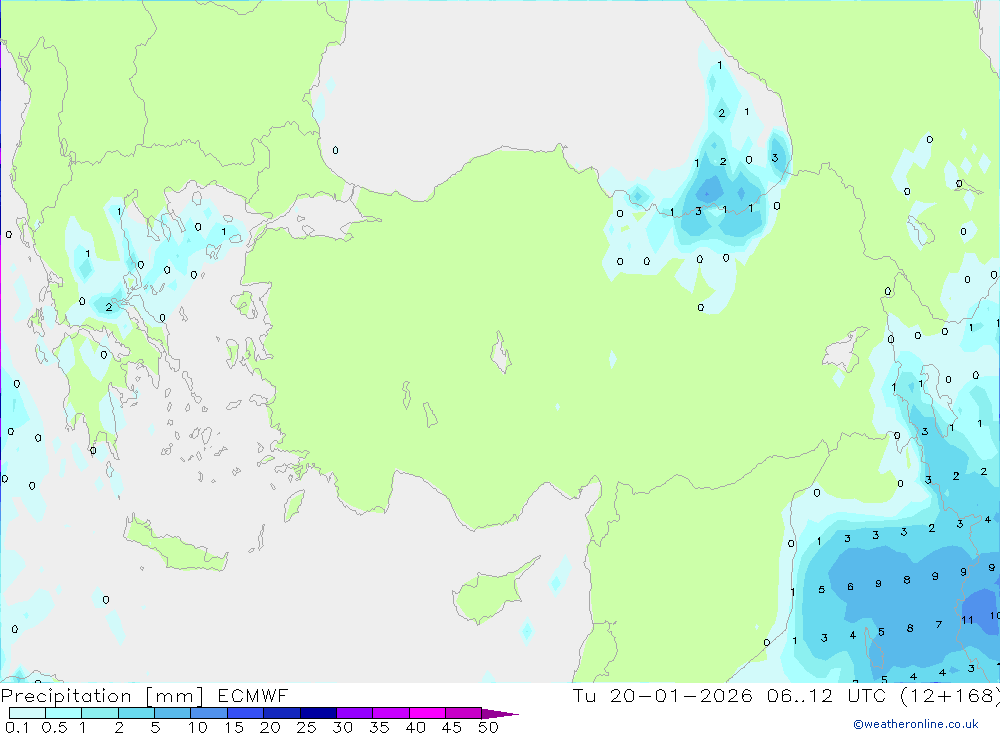Image resolution: width=1000 pixels, height=733 pixels.
Task: Click the legend label '35'
Action: [379, 727]
